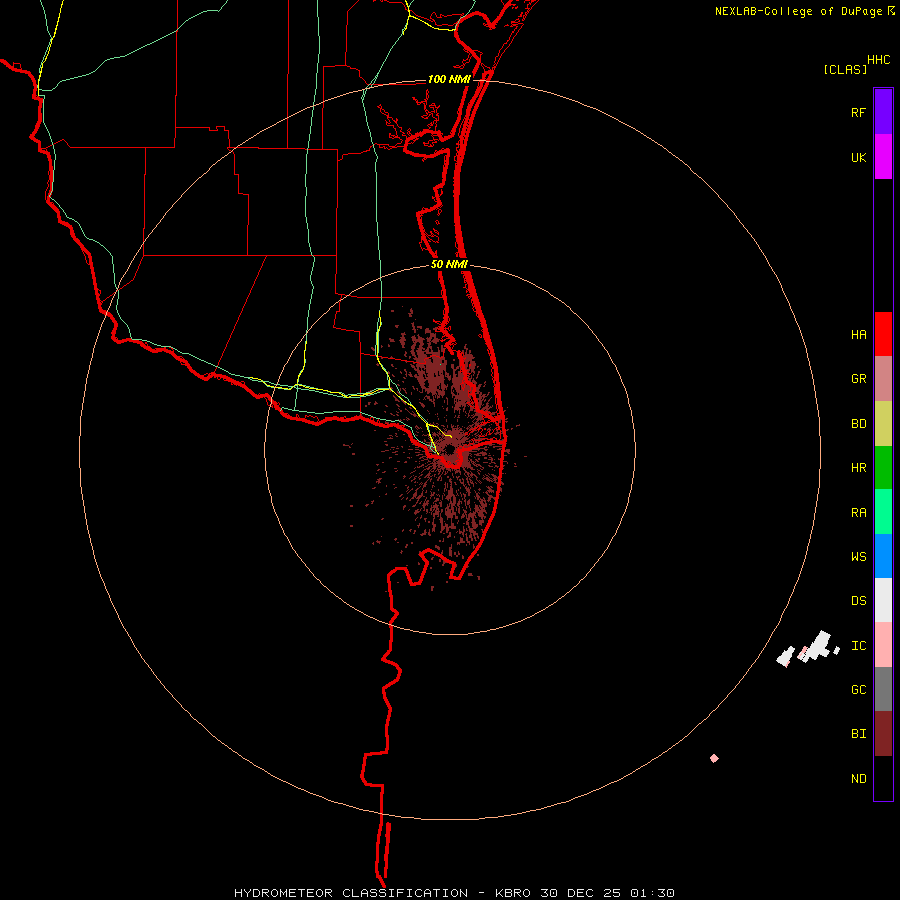
Task: Click the isolated pink ice crystal echo
Action: pos(714,758)
